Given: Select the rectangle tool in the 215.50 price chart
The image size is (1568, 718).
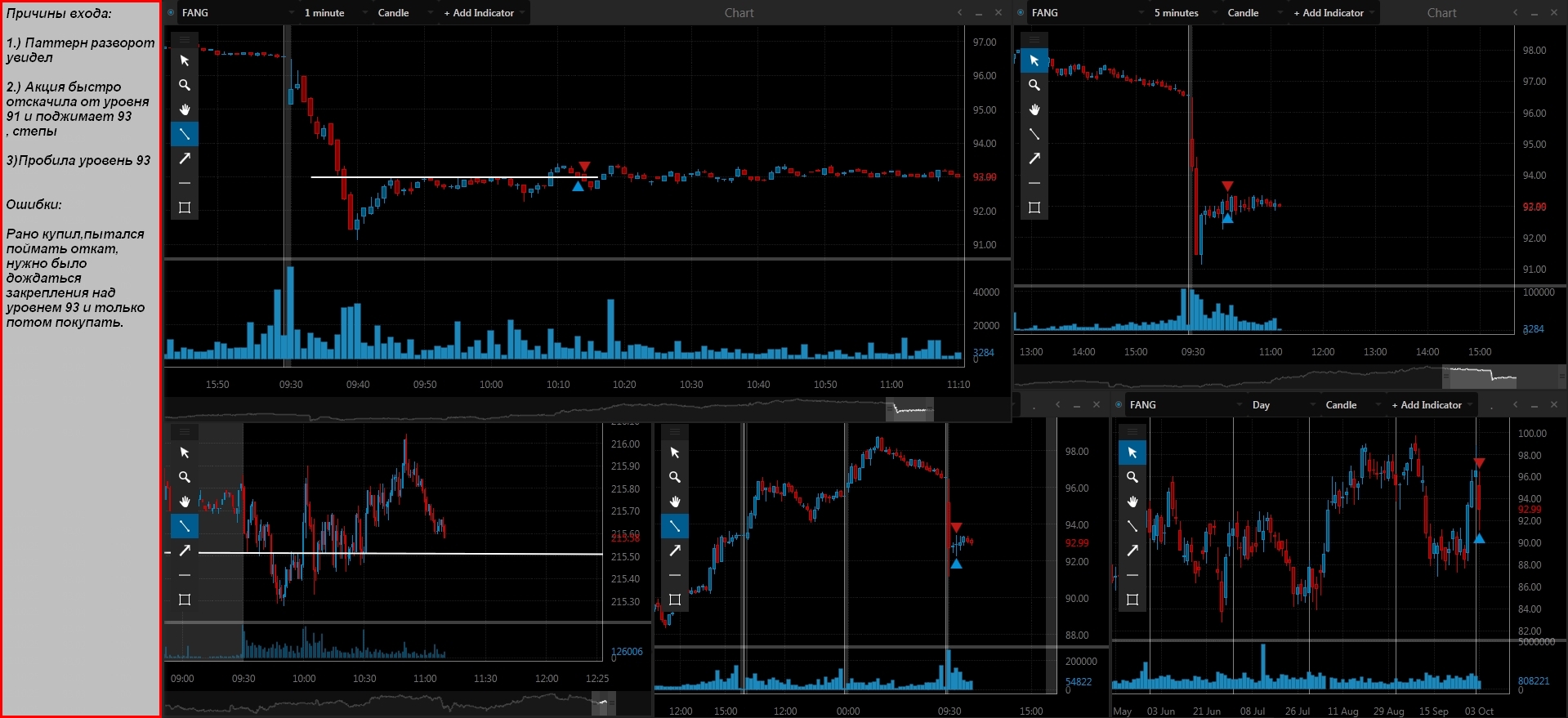Looking at the screenshot, I should pos(185,600).
